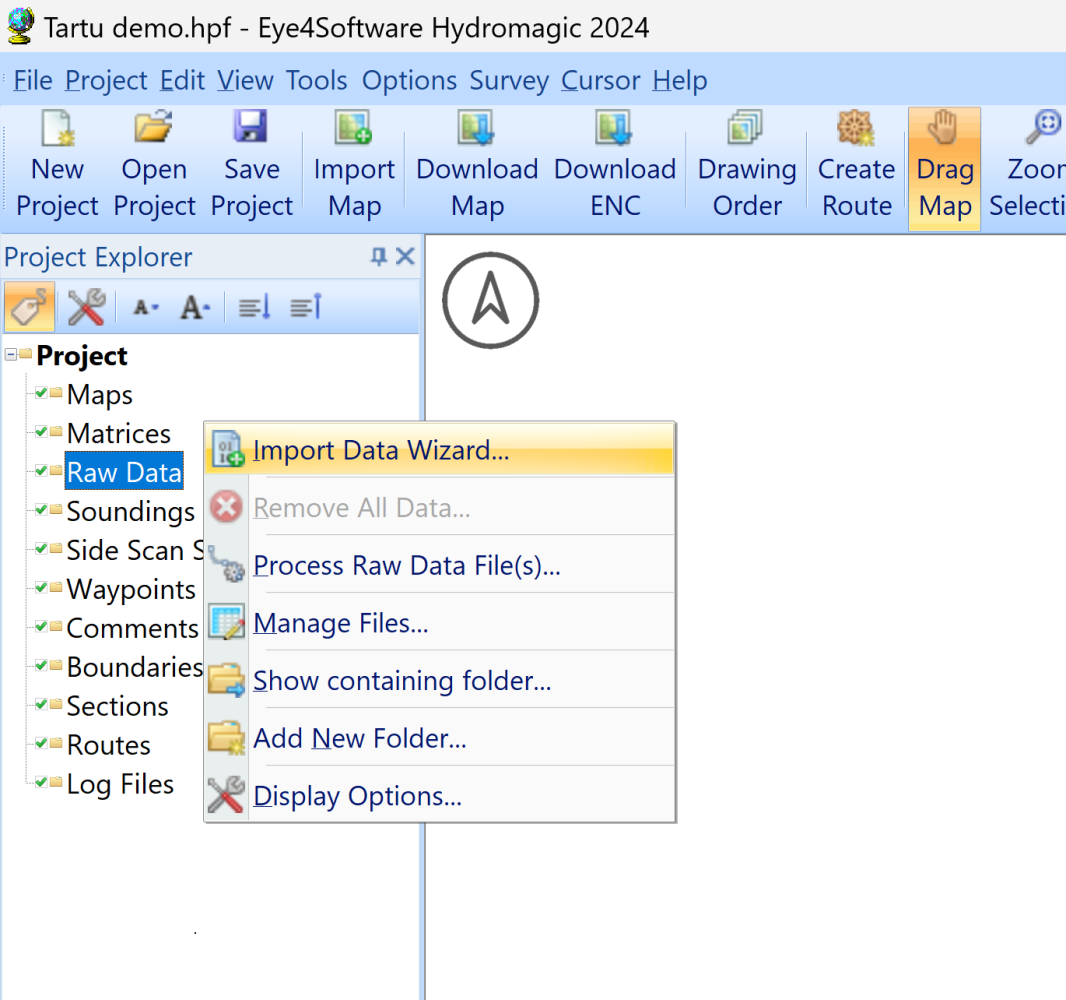
Task: Toggle the tag icon in Project Explorer toolbar
Action: [x=29, y=307]
